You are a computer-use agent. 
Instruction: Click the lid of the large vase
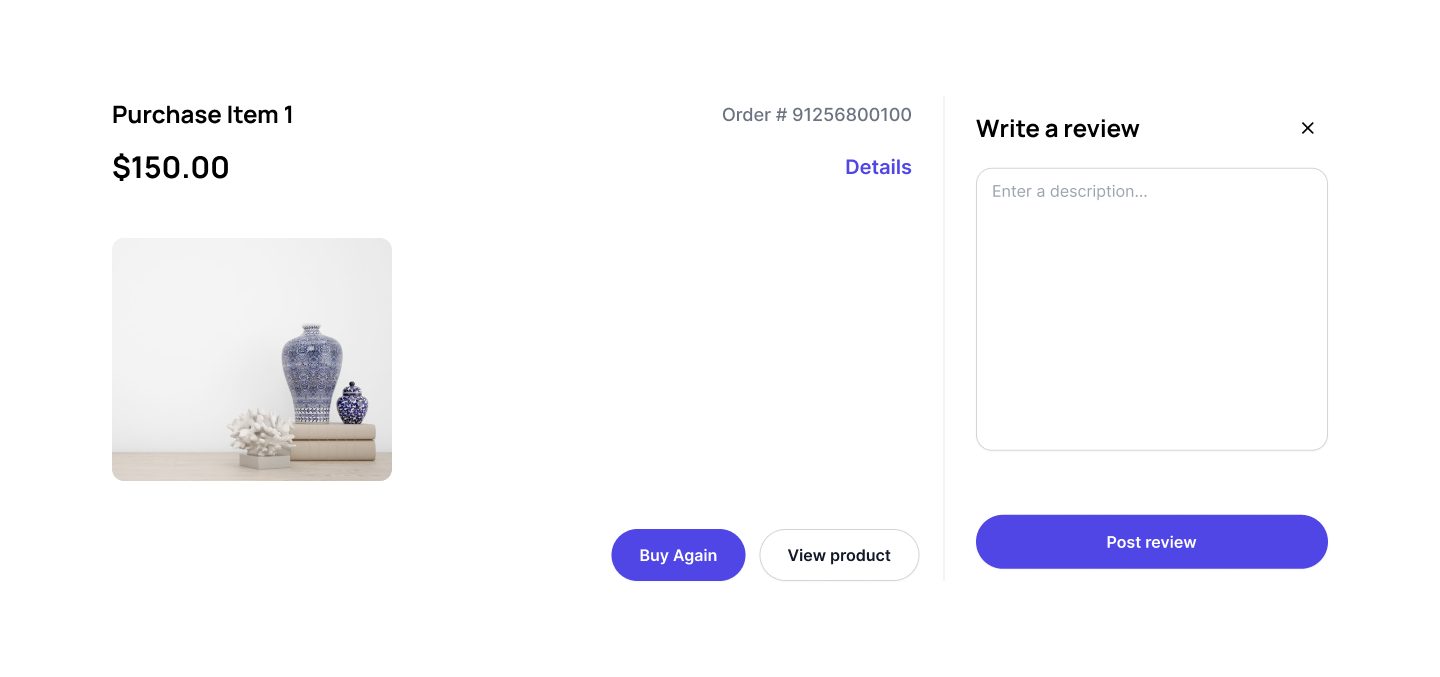pyautogui.click(x=312, y=328)
